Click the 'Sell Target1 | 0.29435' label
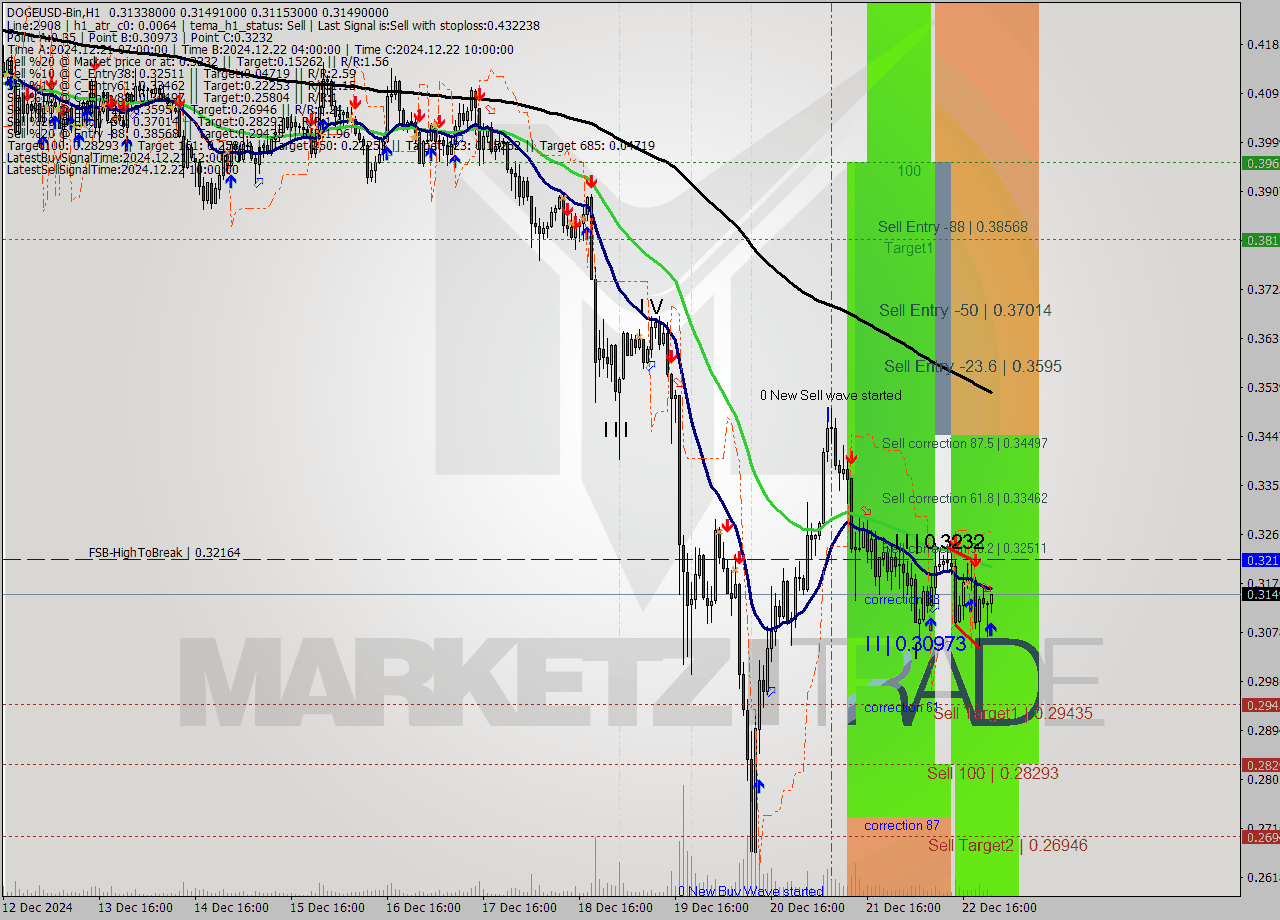This screenshot has width=1280, height=920. 1012,714
